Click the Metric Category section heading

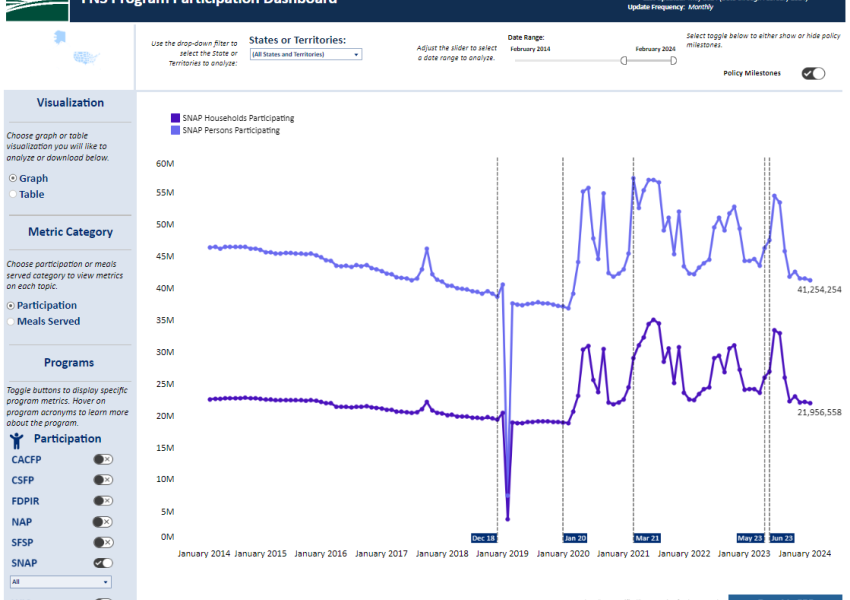click(x=70, y=231)
